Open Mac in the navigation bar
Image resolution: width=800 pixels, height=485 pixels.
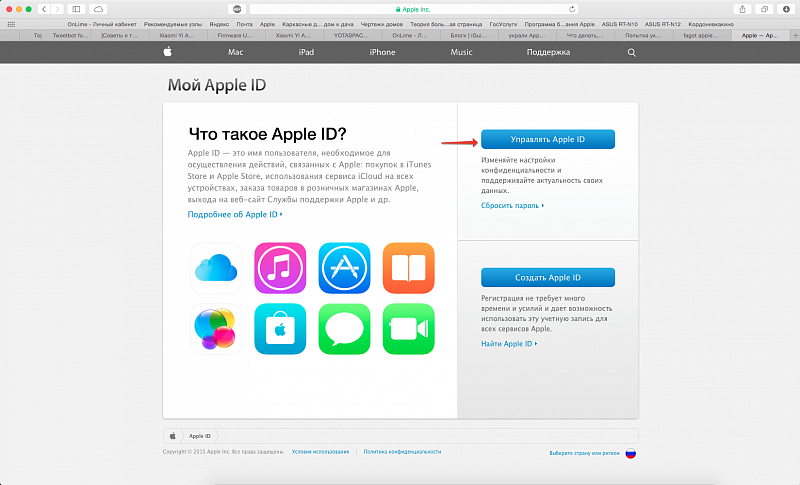235,52
